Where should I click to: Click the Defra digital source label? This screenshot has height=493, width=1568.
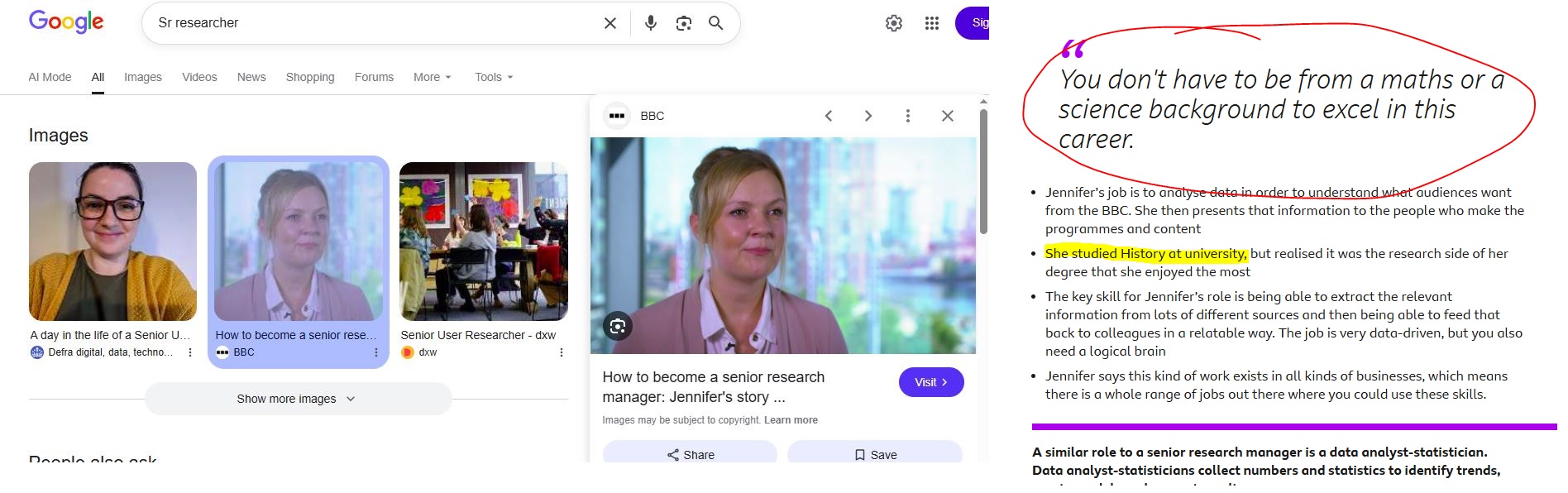pos(110,352)
